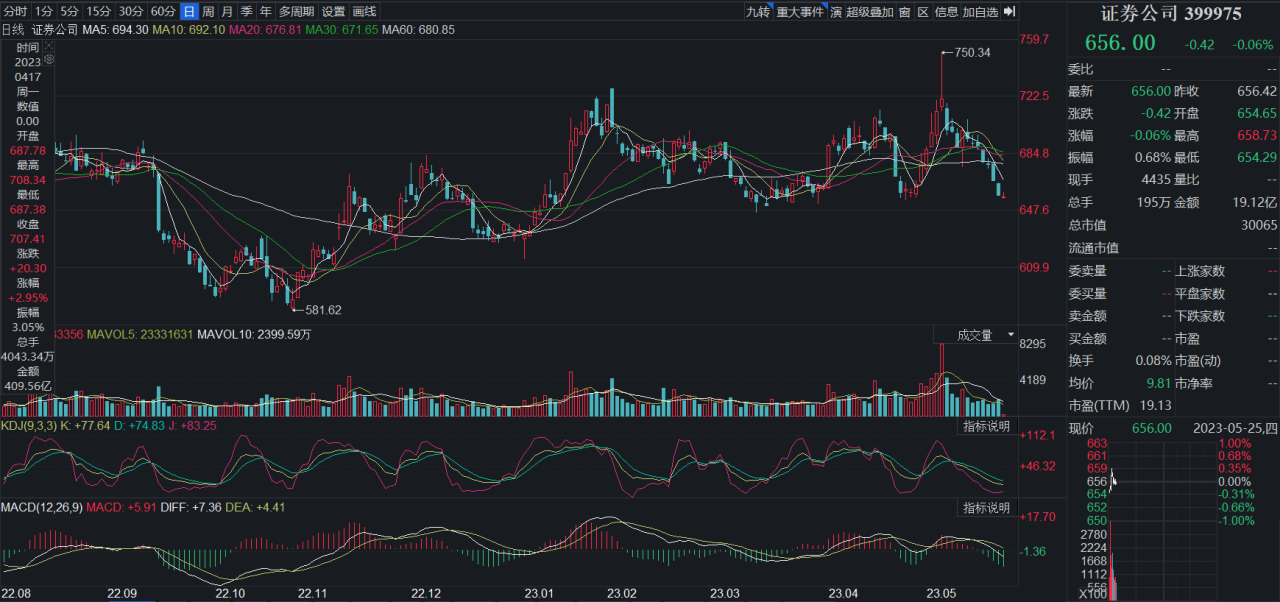This screenshot has width=1280, height=602.
Task: Click the MA20: 676.81 label
Action: pyautogui.click(x=266, y=30)
